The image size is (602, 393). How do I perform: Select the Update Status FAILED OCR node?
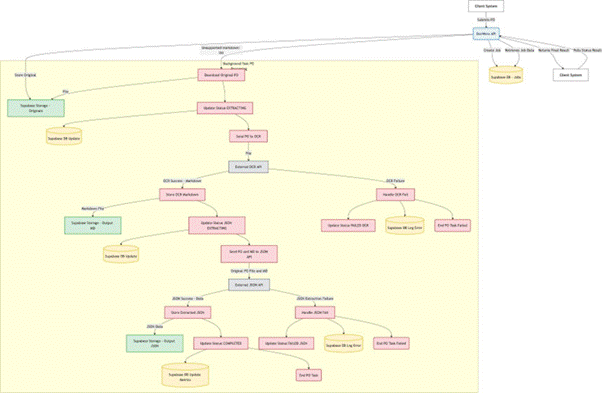(x=348, y=225)
